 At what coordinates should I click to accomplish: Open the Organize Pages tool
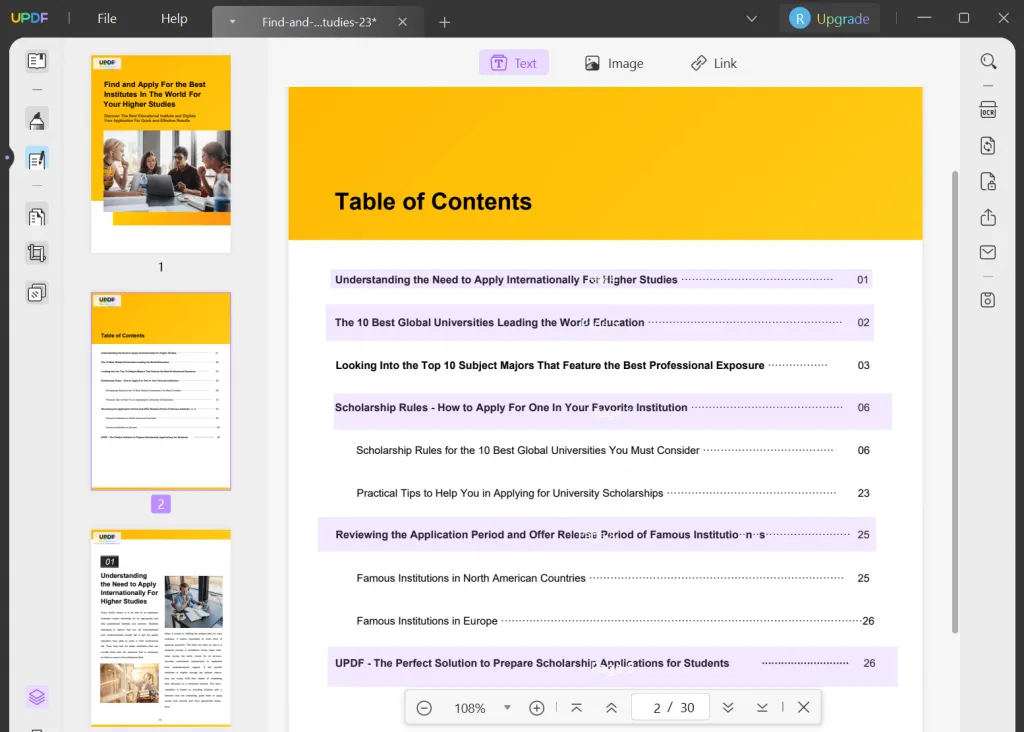37,217
